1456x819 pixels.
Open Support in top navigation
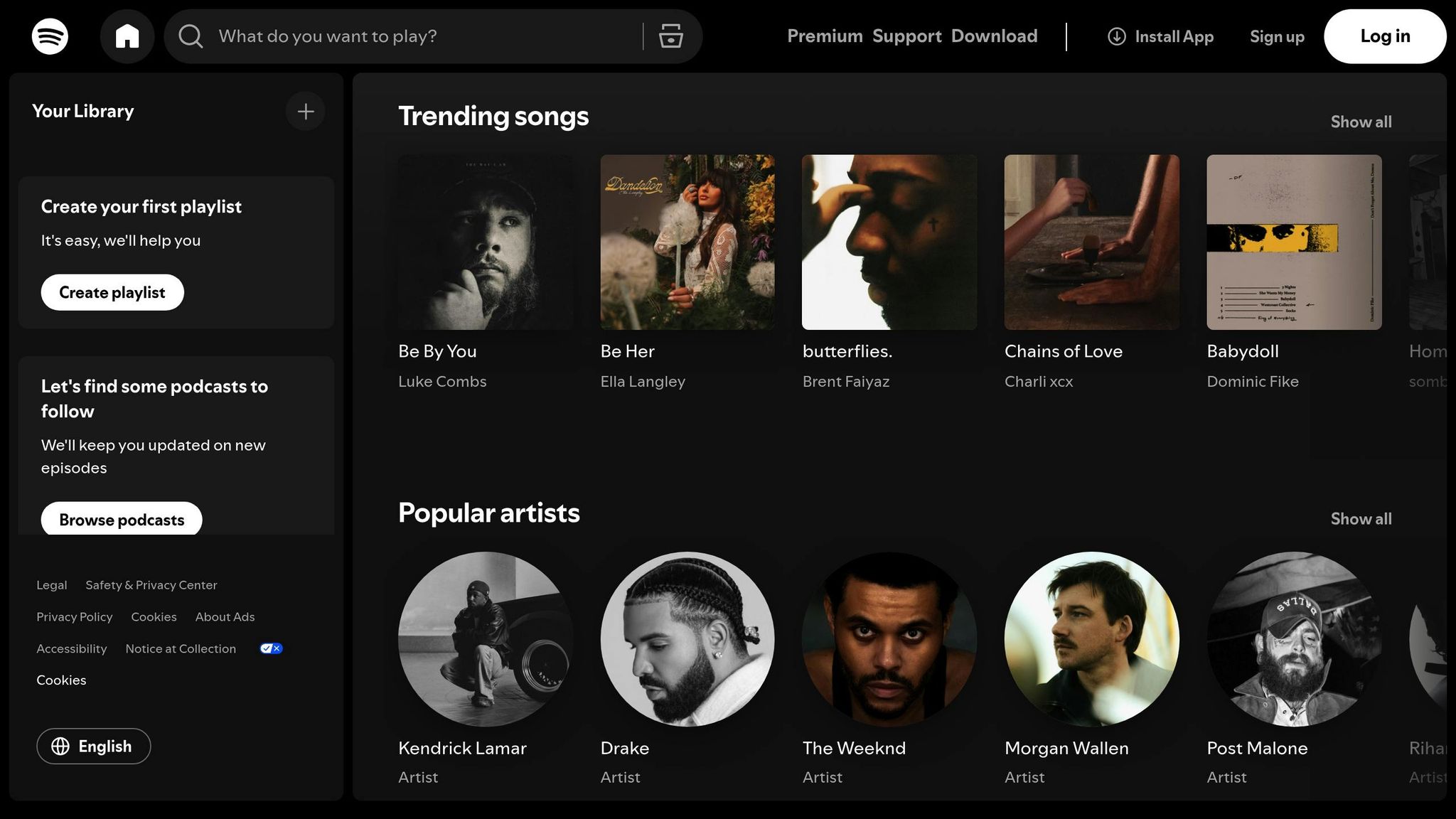pos(906,36)
